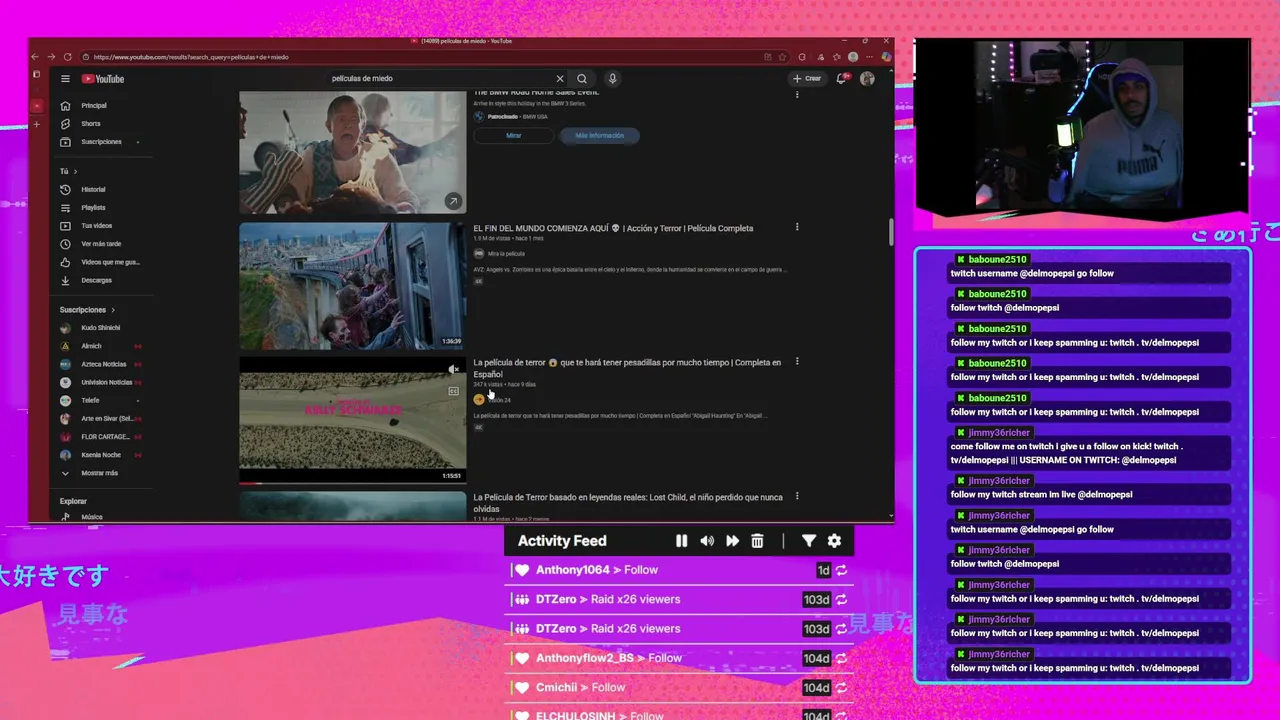
Task: Select the DTZero Raid x26 viewers 103d first row
Action: pos(680,599)
